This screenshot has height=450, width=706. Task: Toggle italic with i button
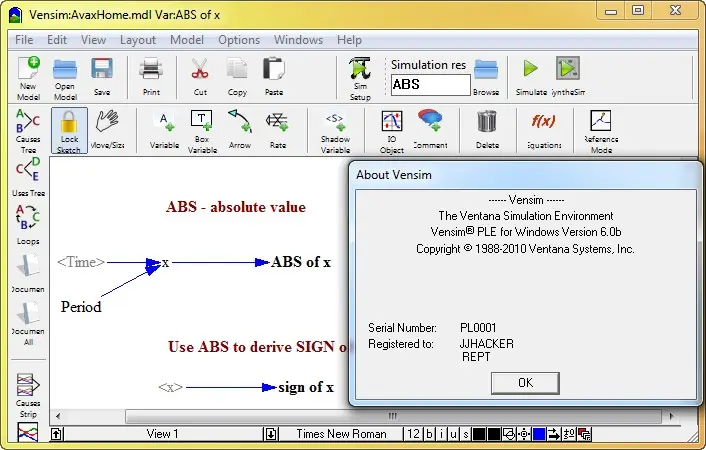click(x=441, y=434)
